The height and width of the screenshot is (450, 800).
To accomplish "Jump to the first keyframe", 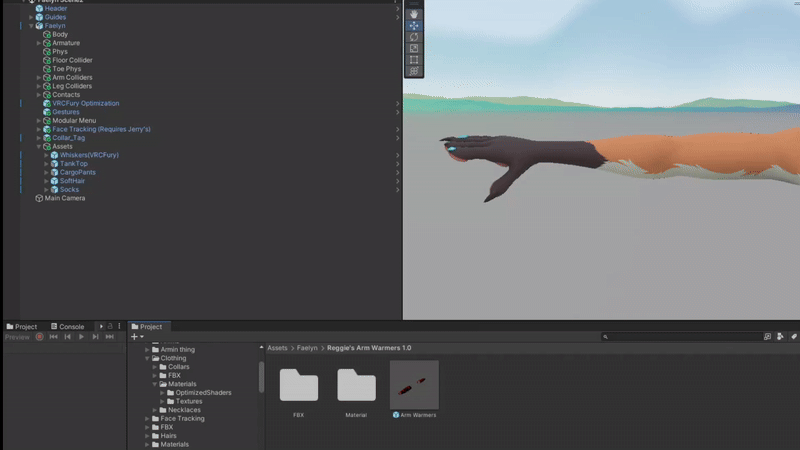I will (53, 337).
